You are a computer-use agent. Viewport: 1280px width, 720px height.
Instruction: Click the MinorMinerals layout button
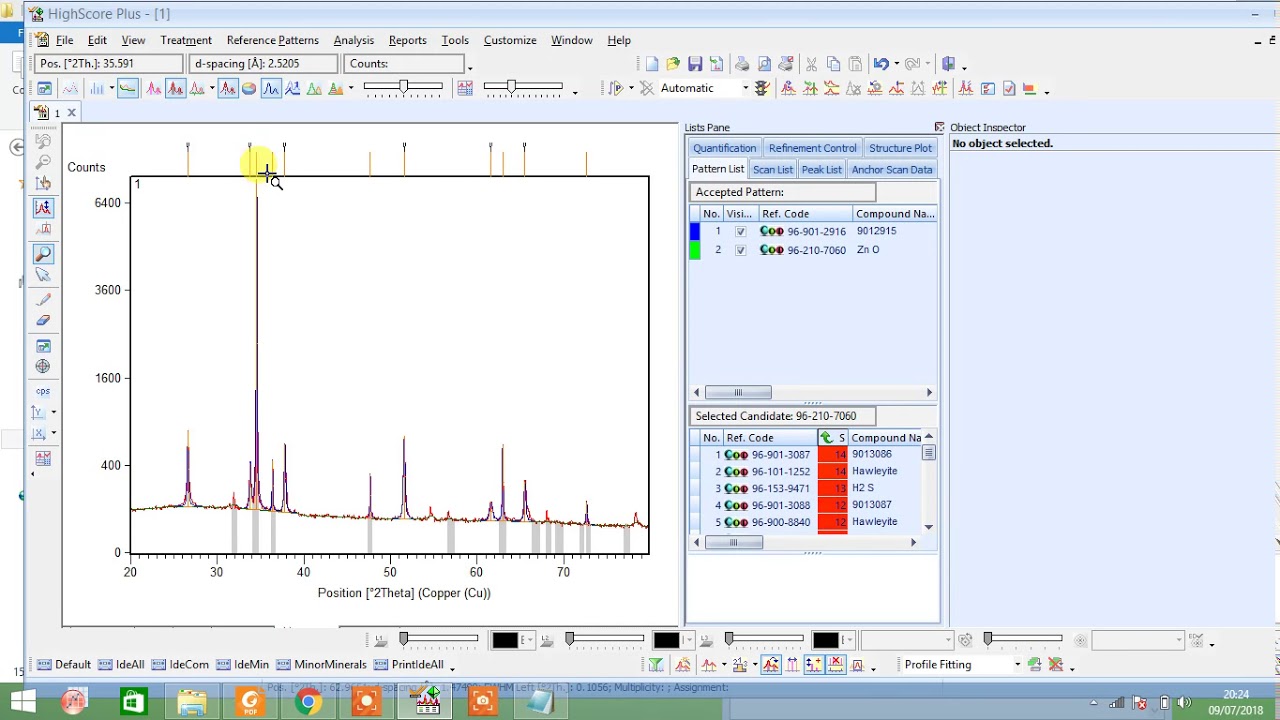(x=322, y=665)
